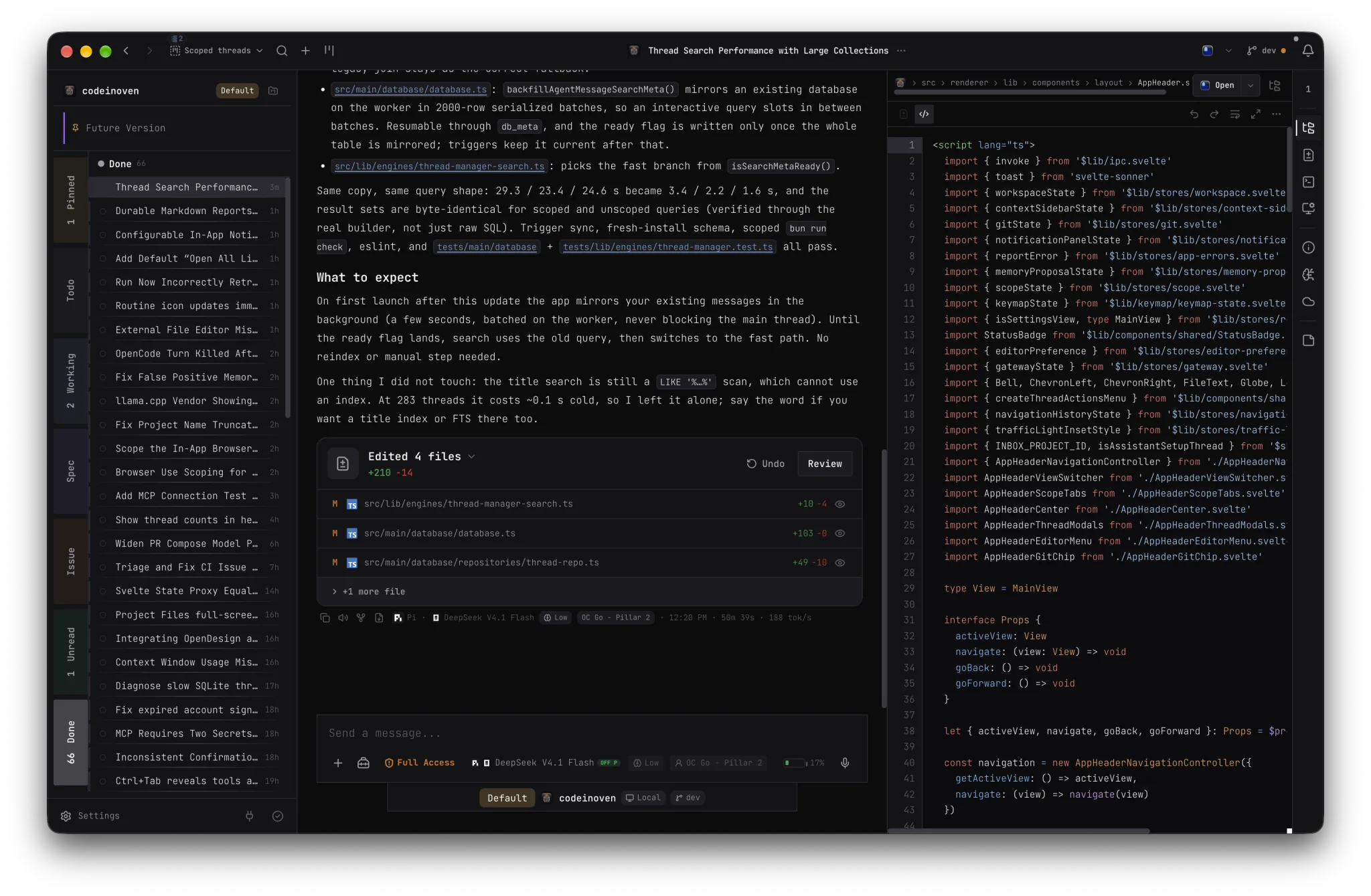Switch to the Working column tab
Screen dimensions: 1371x896
[71, 381]
